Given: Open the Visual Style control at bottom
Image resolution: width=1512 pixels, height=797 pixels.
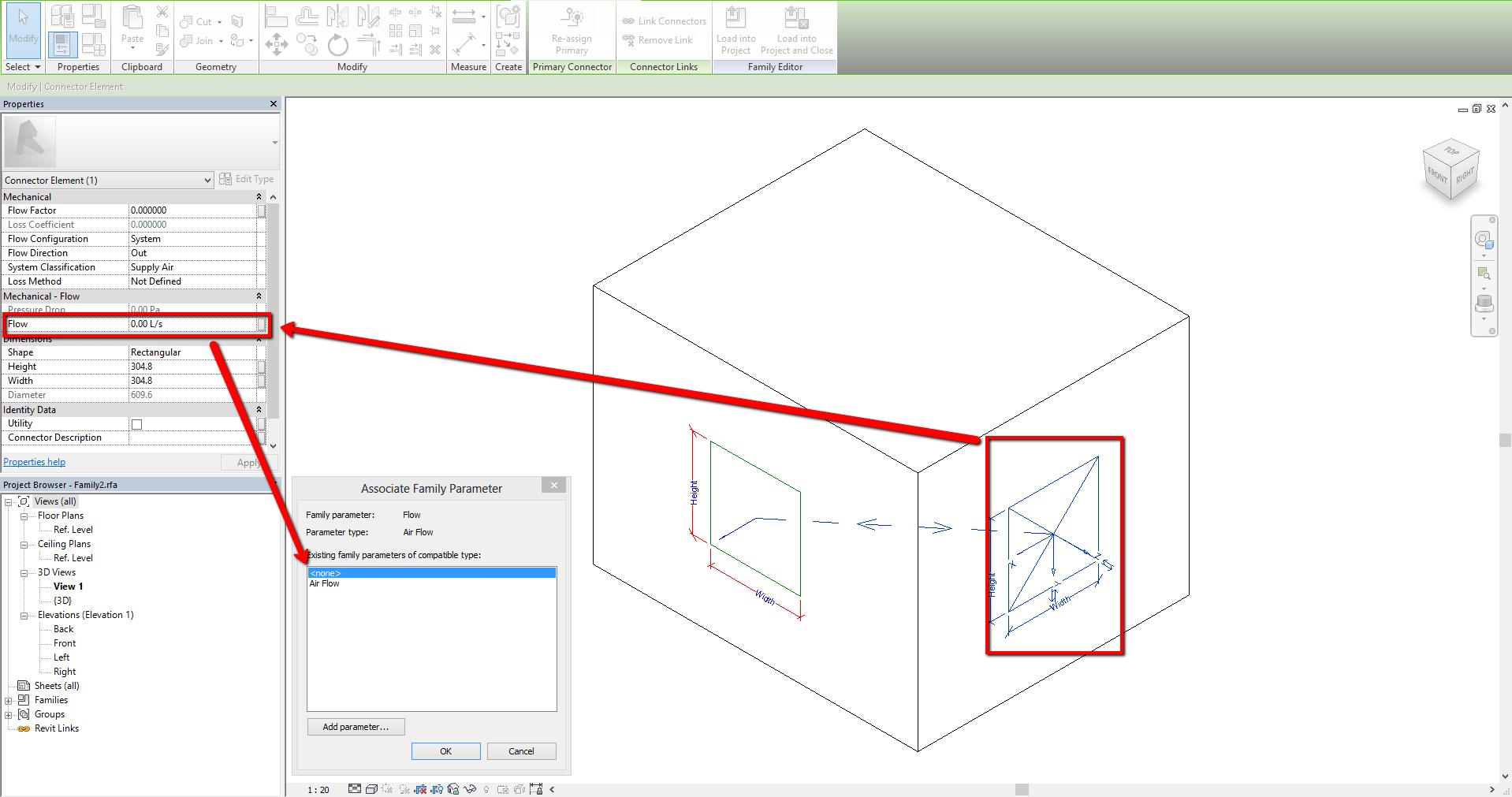Looking at the screenshot, I should click(x=371, y=788).
